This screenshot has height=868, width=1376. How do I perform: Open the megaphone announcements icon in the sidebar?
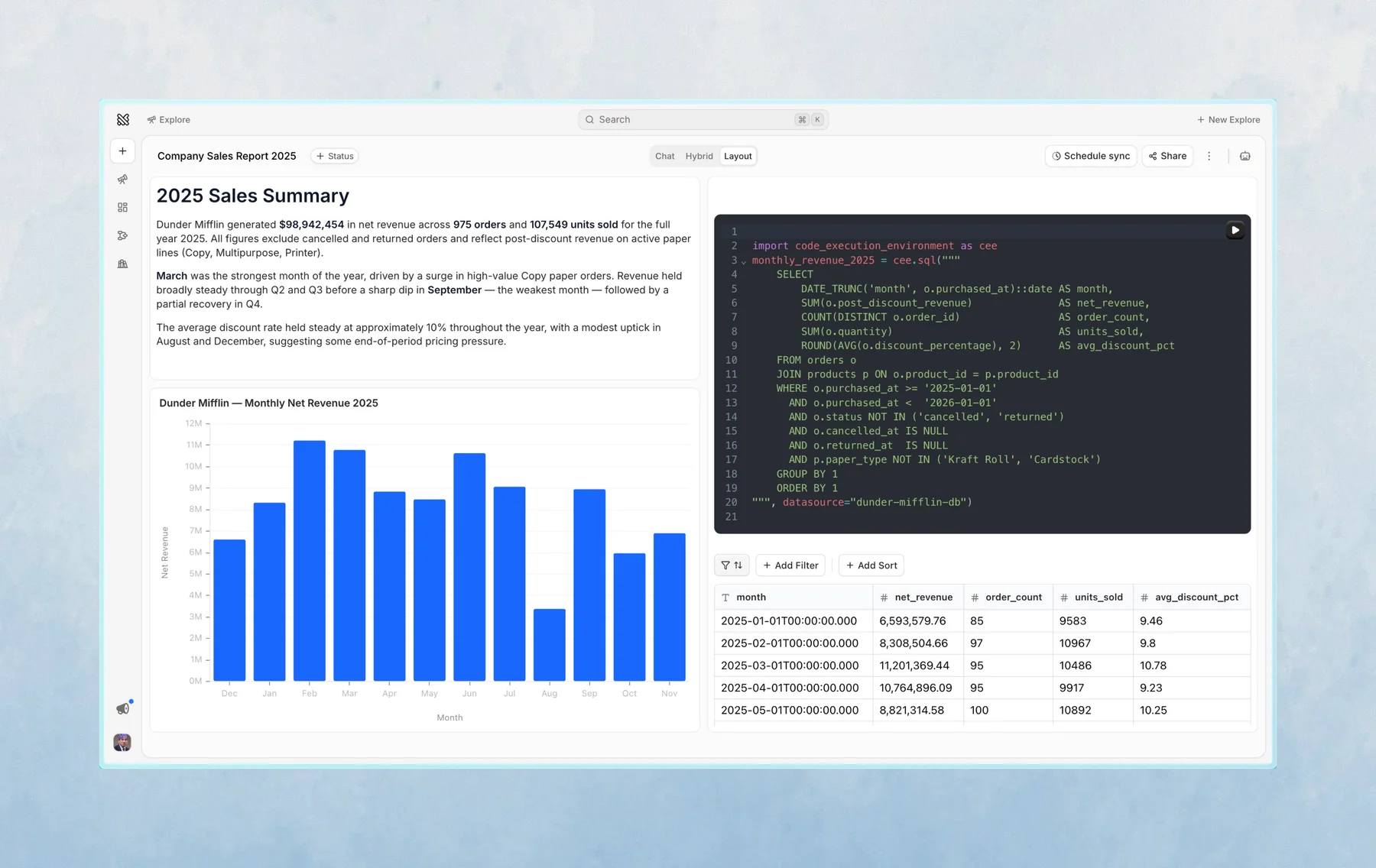coord(123,708)
